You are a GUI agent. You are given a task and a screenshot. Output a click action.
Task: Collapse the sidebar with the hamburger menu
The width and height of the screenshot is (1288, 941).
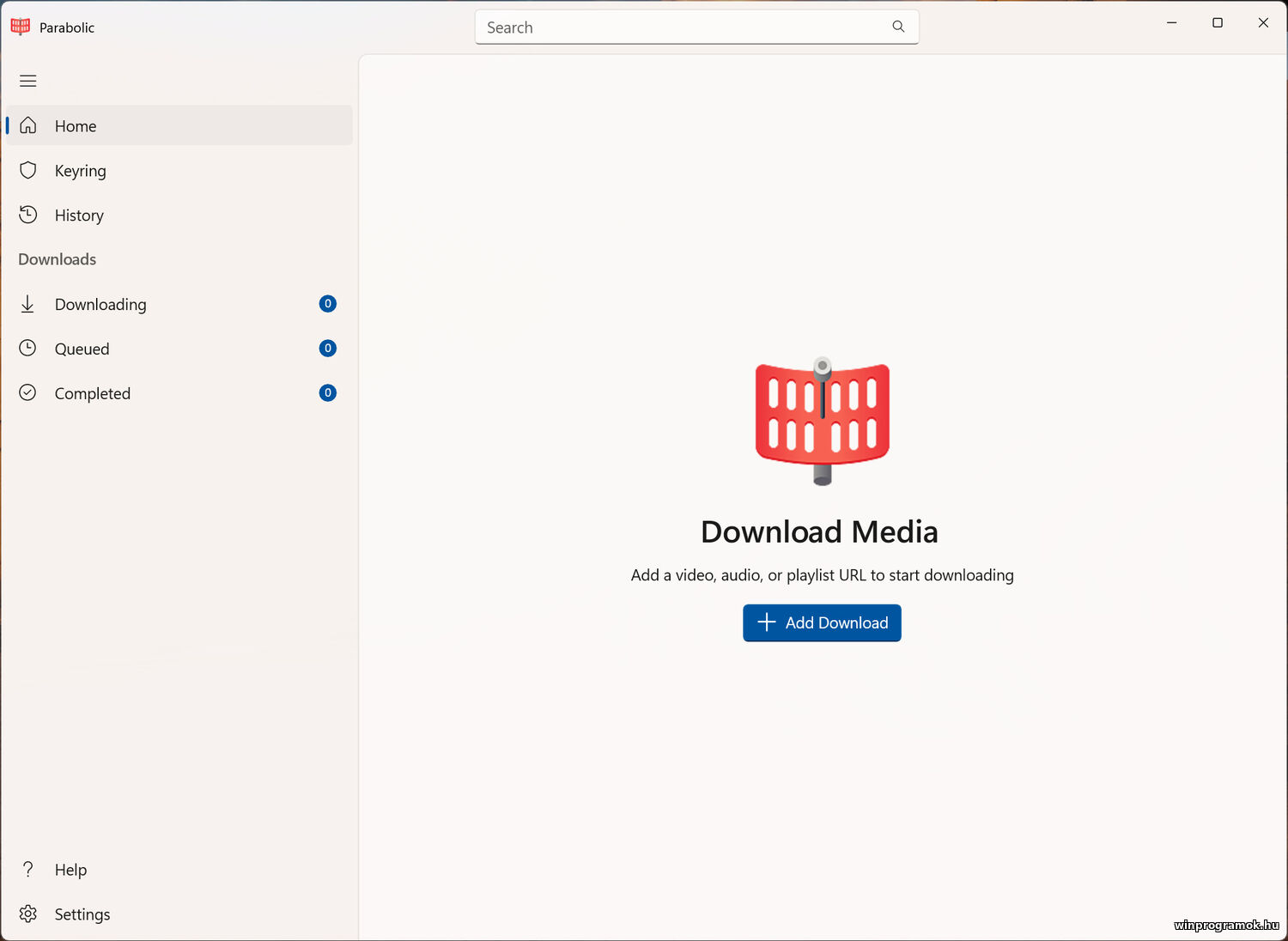pos(28,81)
